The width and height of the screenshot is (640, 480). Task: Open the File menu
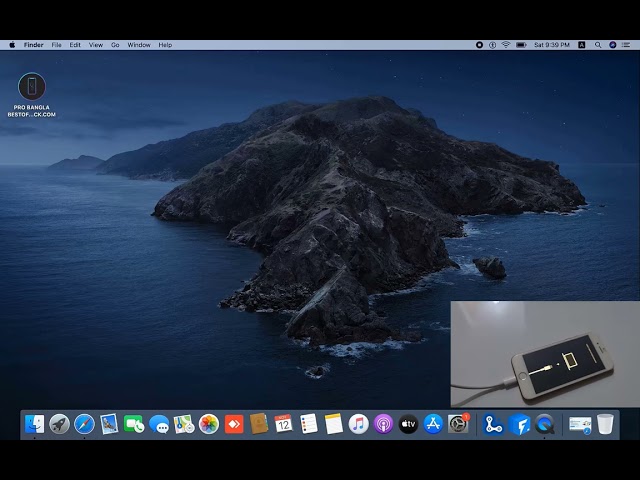56,45
